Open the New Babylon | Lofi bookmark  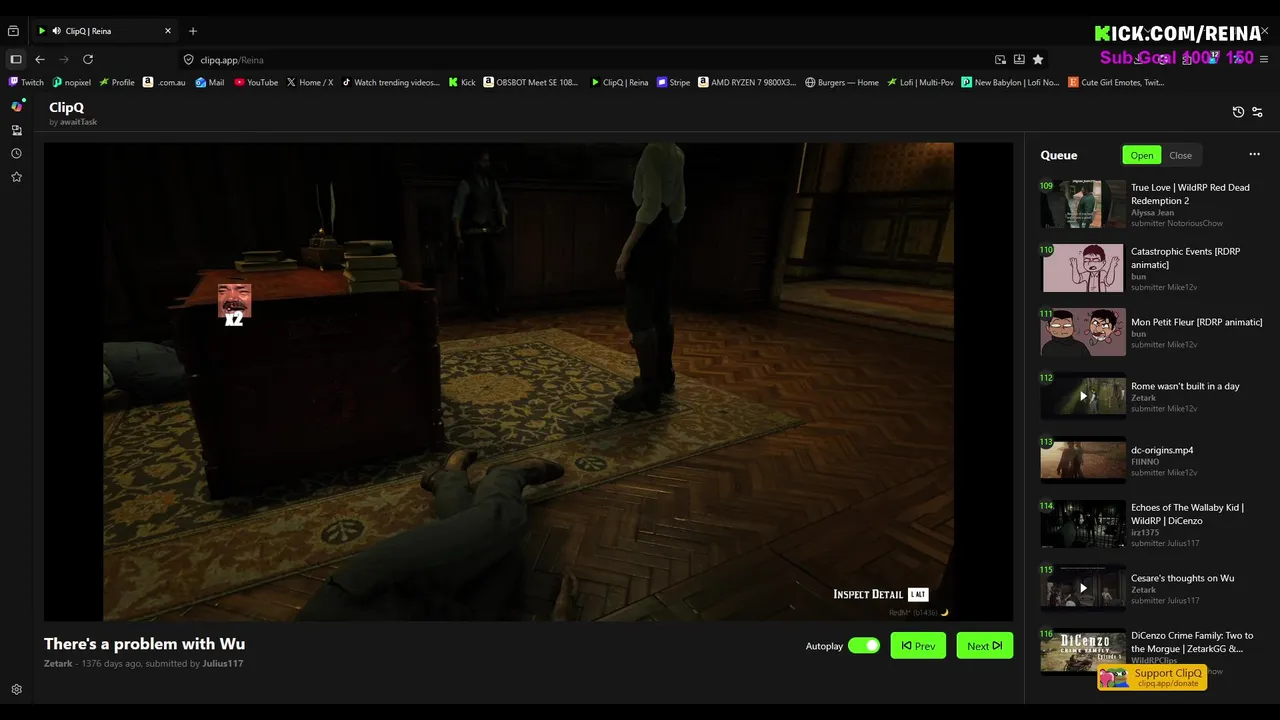pos(1011,82)
